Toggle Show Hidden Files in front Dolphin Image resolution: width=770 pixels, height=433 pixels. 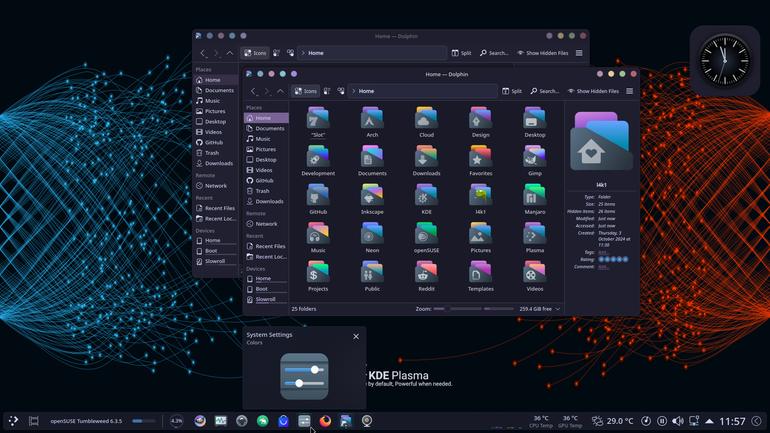tap(593, 91)
